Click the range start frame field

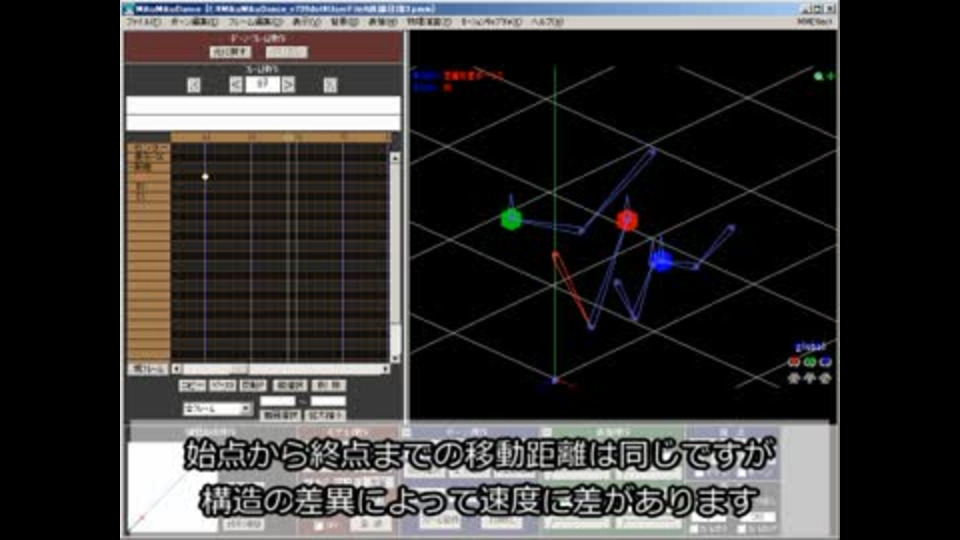pos(277,401)
